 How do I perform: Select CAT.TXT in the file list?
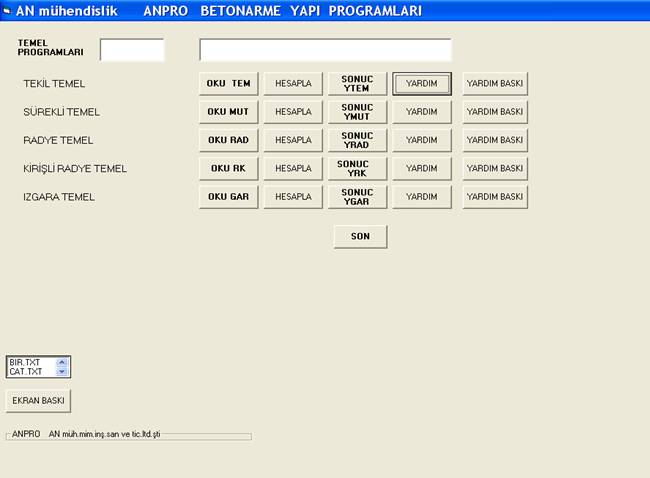coord(26,371)
